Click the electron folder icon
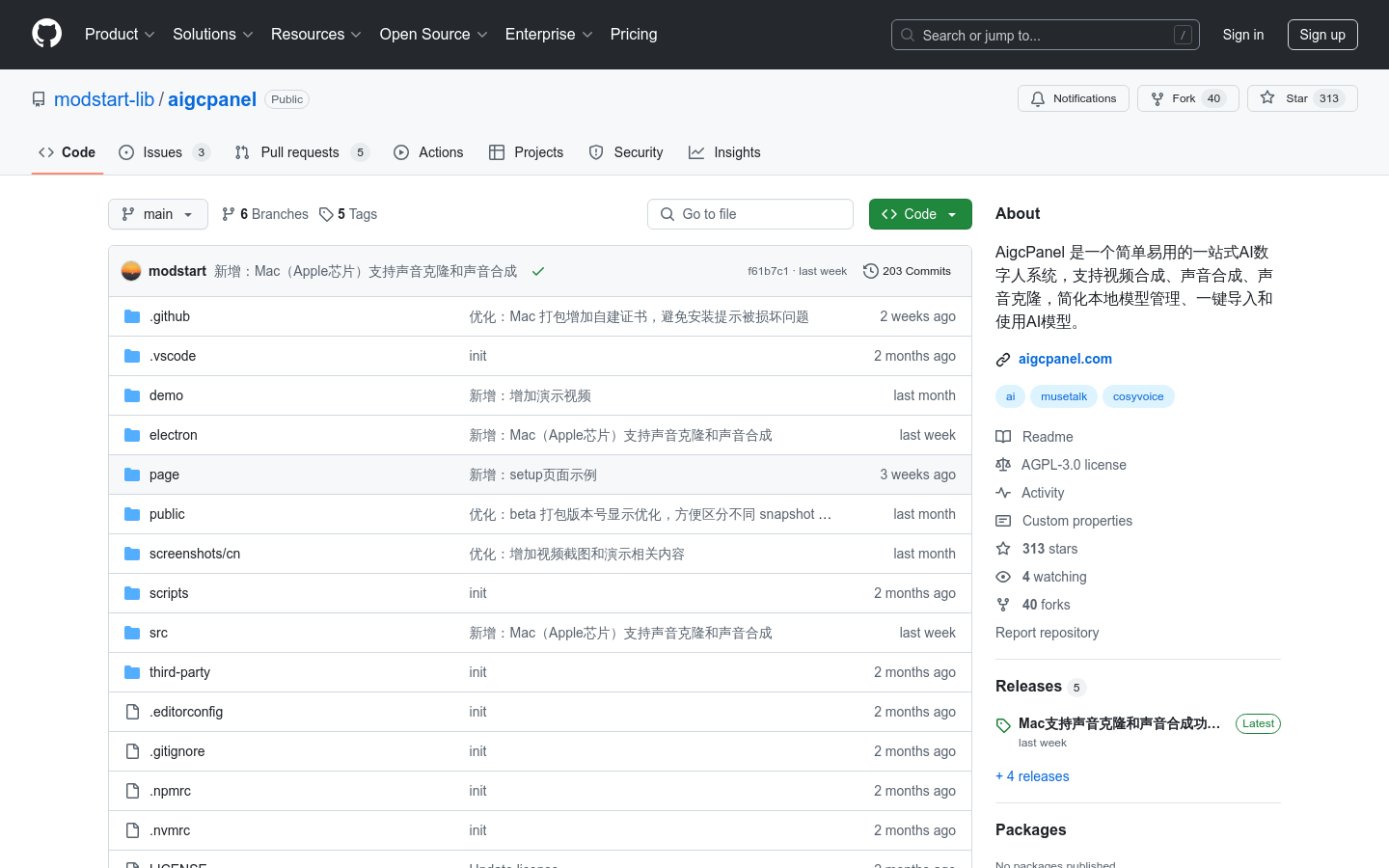The width and height of the screenshot is (1389, 868). [132, 435]
